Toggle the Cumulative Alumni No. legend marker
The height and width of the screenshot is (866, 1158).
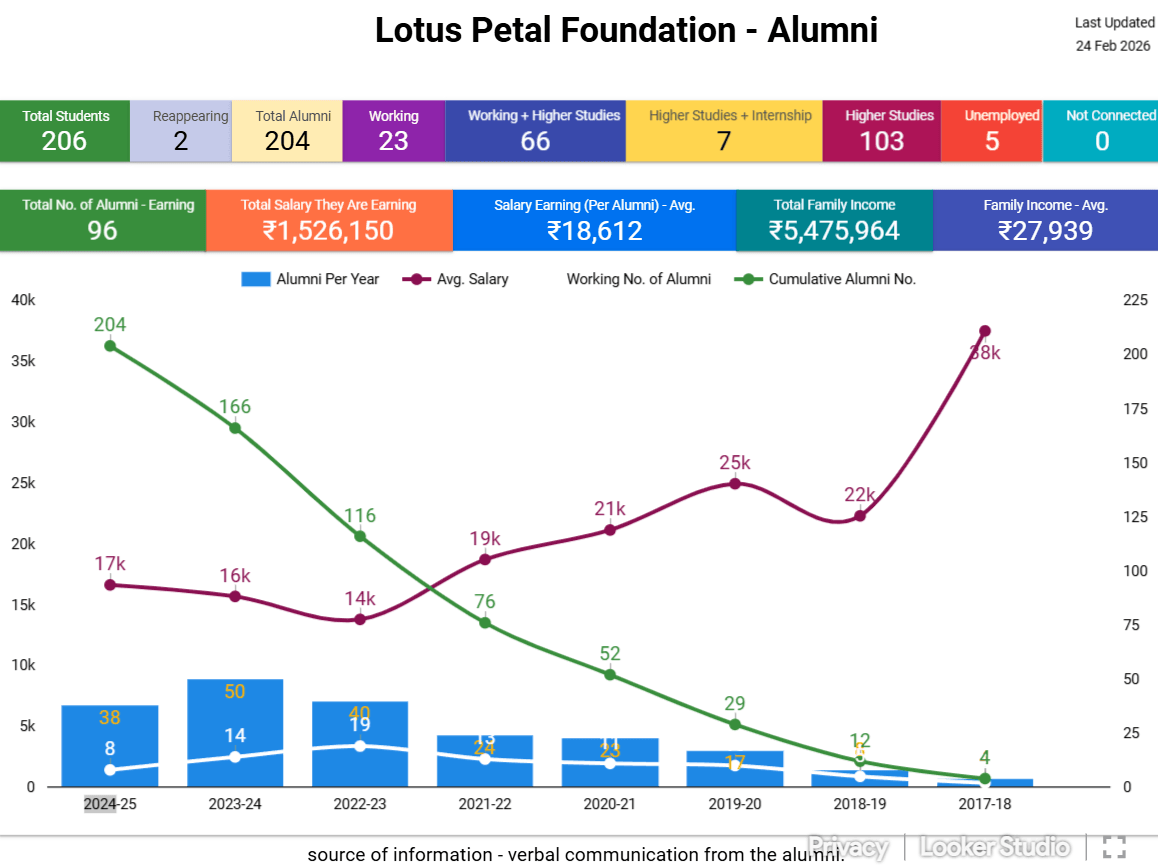(x=748, y=279)
